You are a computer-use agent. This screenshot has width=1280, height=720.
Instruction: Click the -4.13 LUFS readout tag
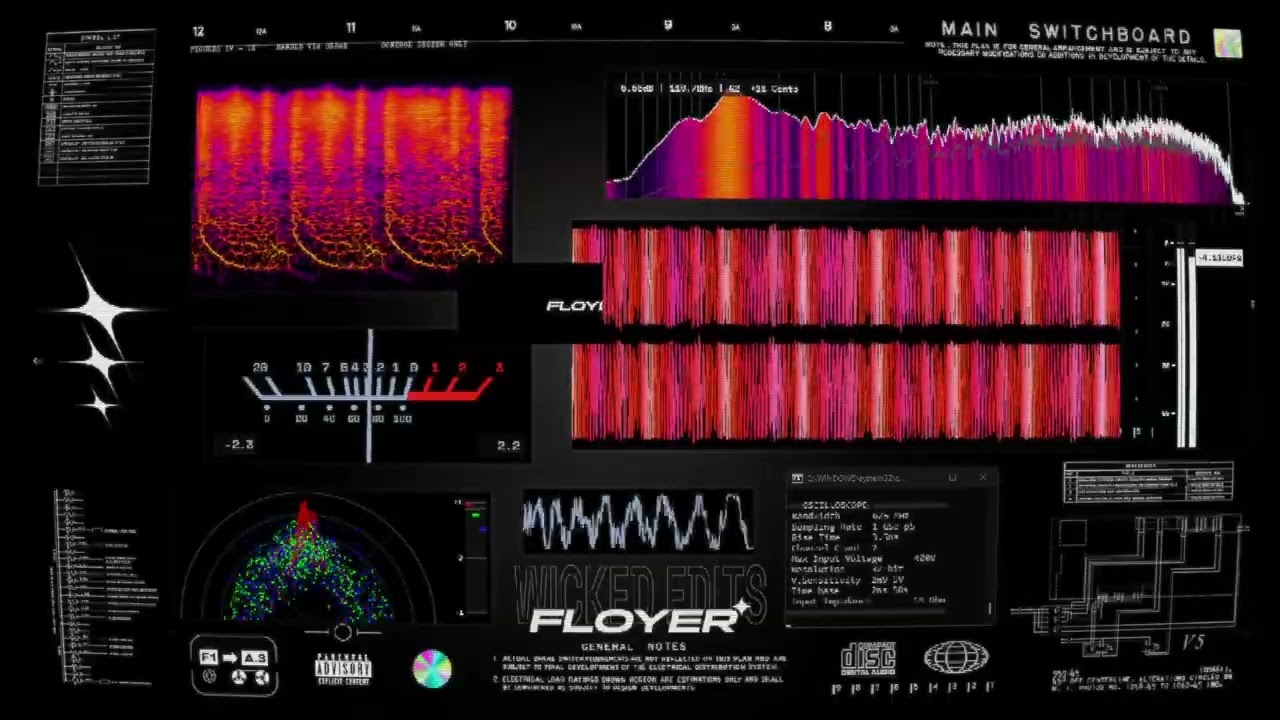tap(1220, 258)
